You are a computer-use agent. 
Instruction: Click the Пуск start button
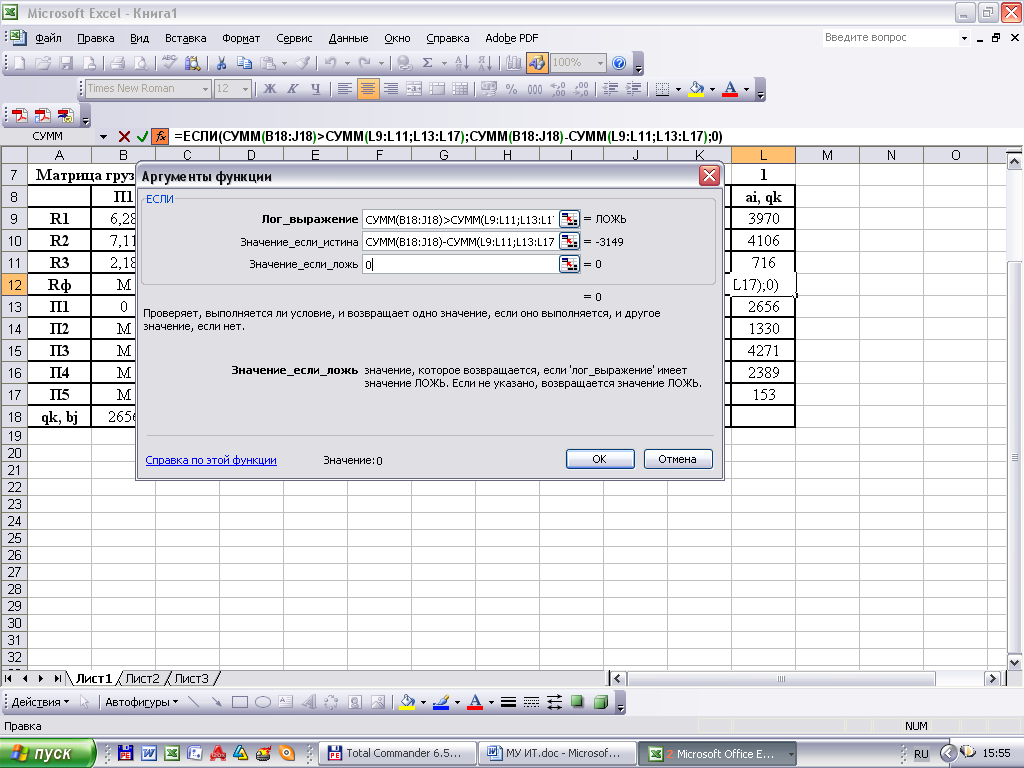pyautogui.click(x=47, y=754)
